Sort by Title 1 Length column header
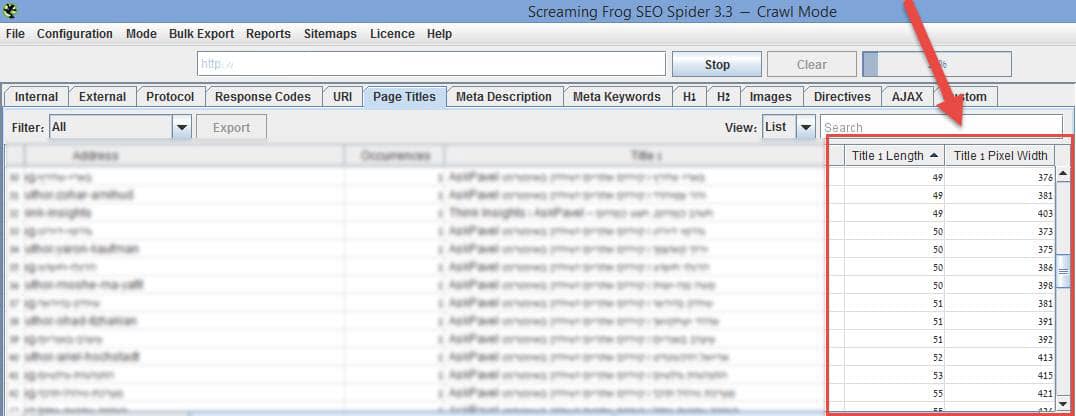 pos(894,156)
